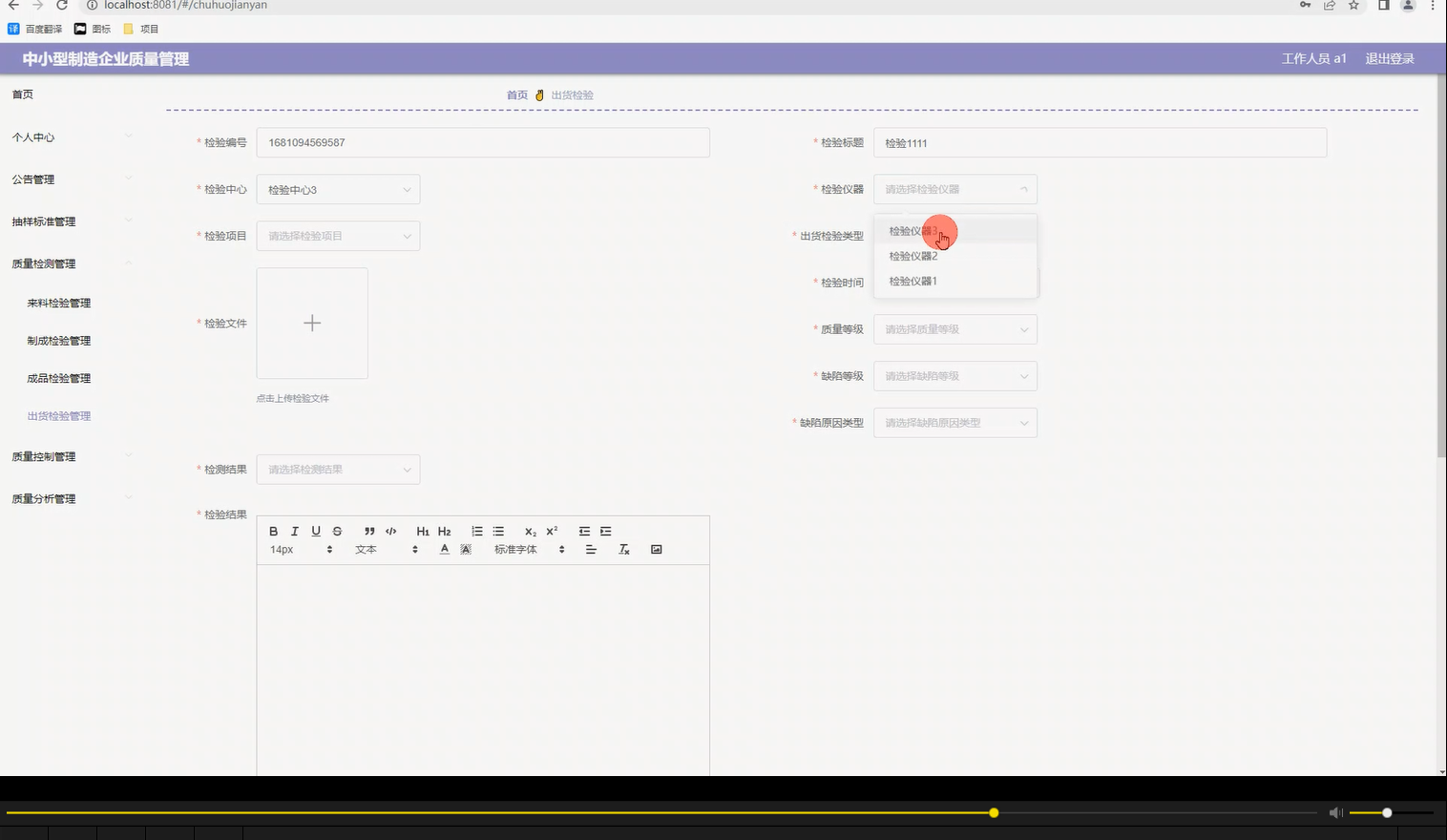Click the 退出登录 logout link
This screenshot has width=1447, height=840.
[x=1390, y=58]
